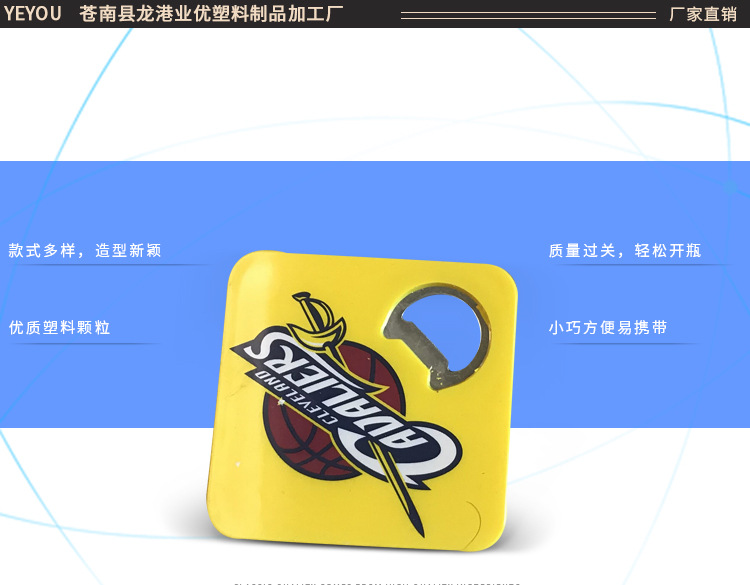Click the 款式多样，造型新颖 feature text
Viewport: 750px width, 585px height.
click(x=85, y=251)
